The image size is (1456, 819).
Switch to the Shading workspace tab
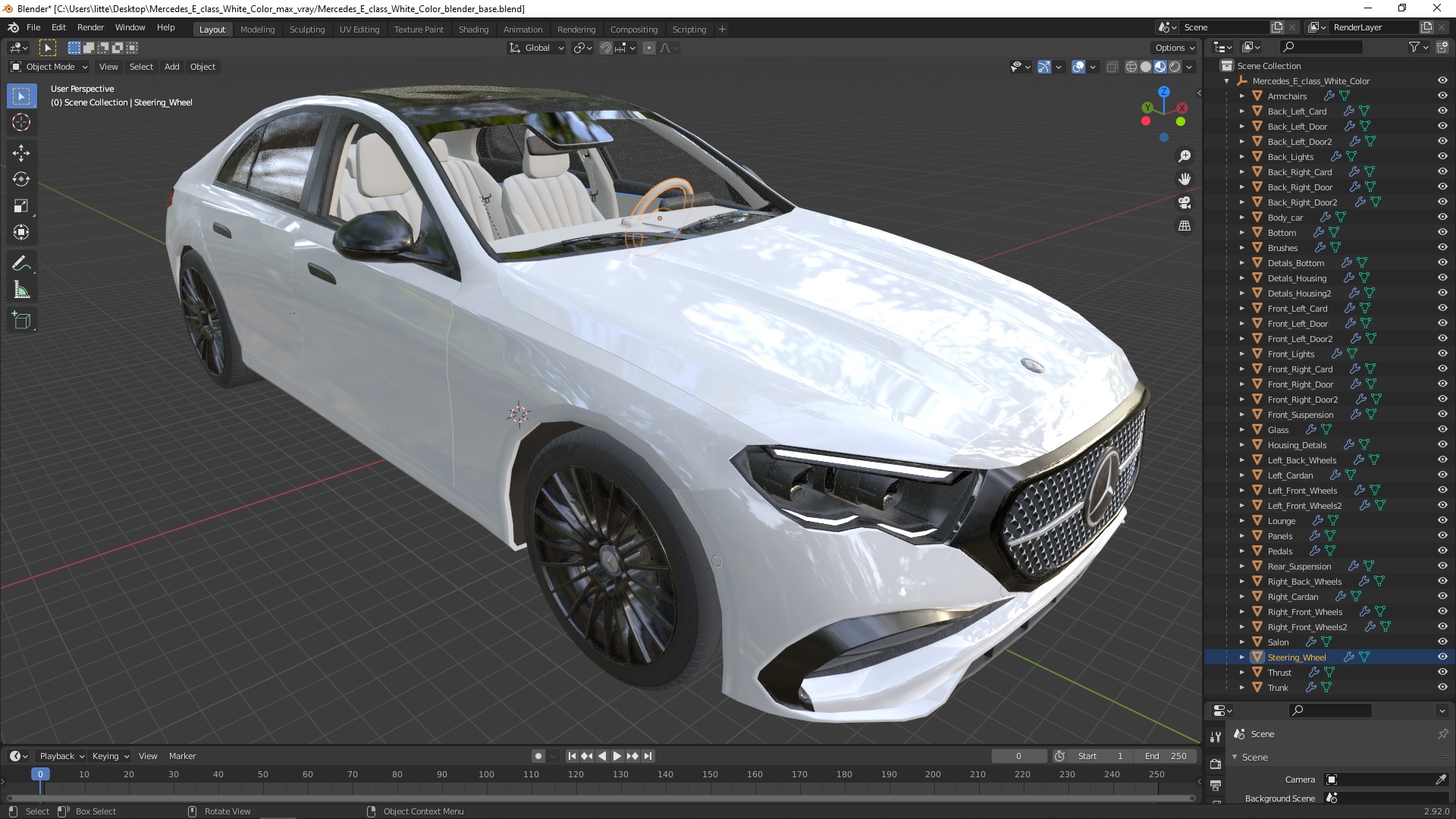473,30
